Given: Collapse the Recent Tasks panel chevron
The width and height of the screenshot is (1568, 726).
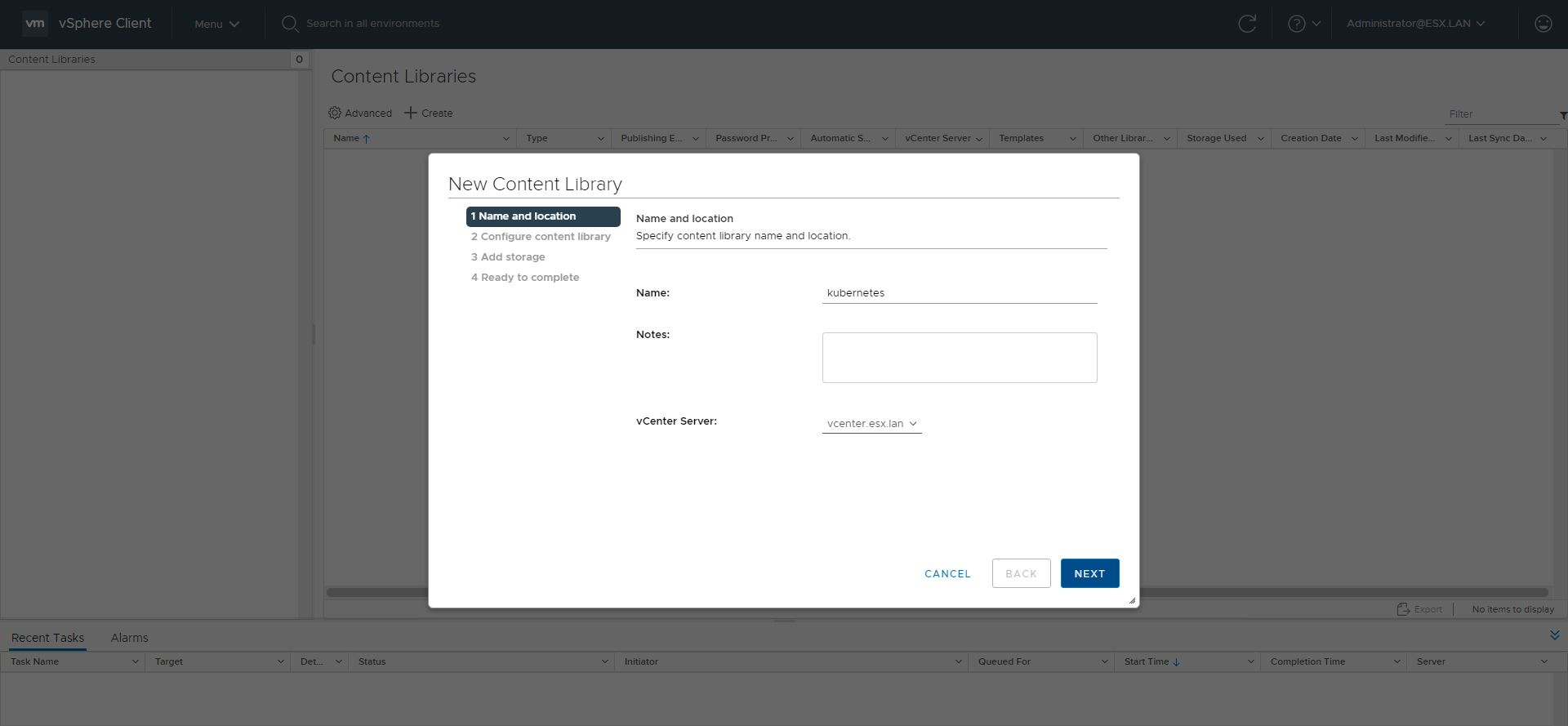Looking at the screenshot, I should pos(1554,635).
